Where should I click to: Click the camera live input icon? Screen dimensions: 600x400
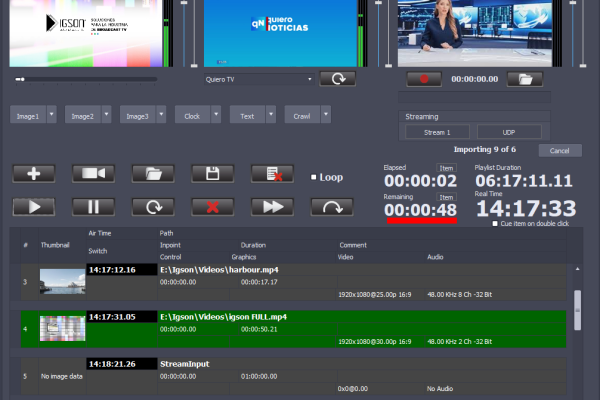[93, 173]
